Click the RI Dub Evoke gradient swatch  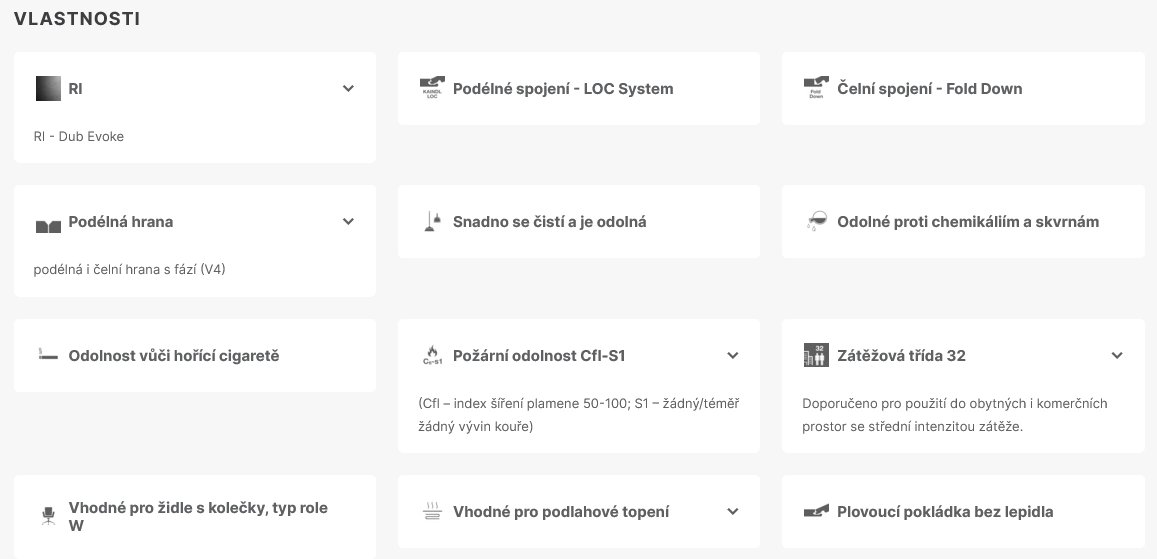[x=48, y=88]
